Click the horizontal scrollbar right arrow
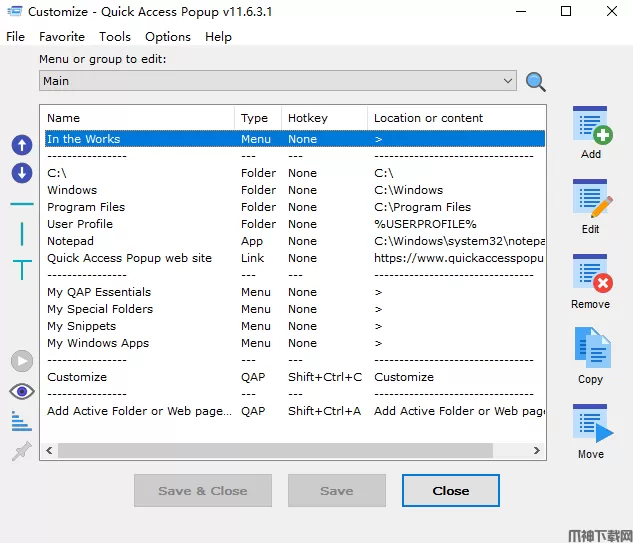 539,452
